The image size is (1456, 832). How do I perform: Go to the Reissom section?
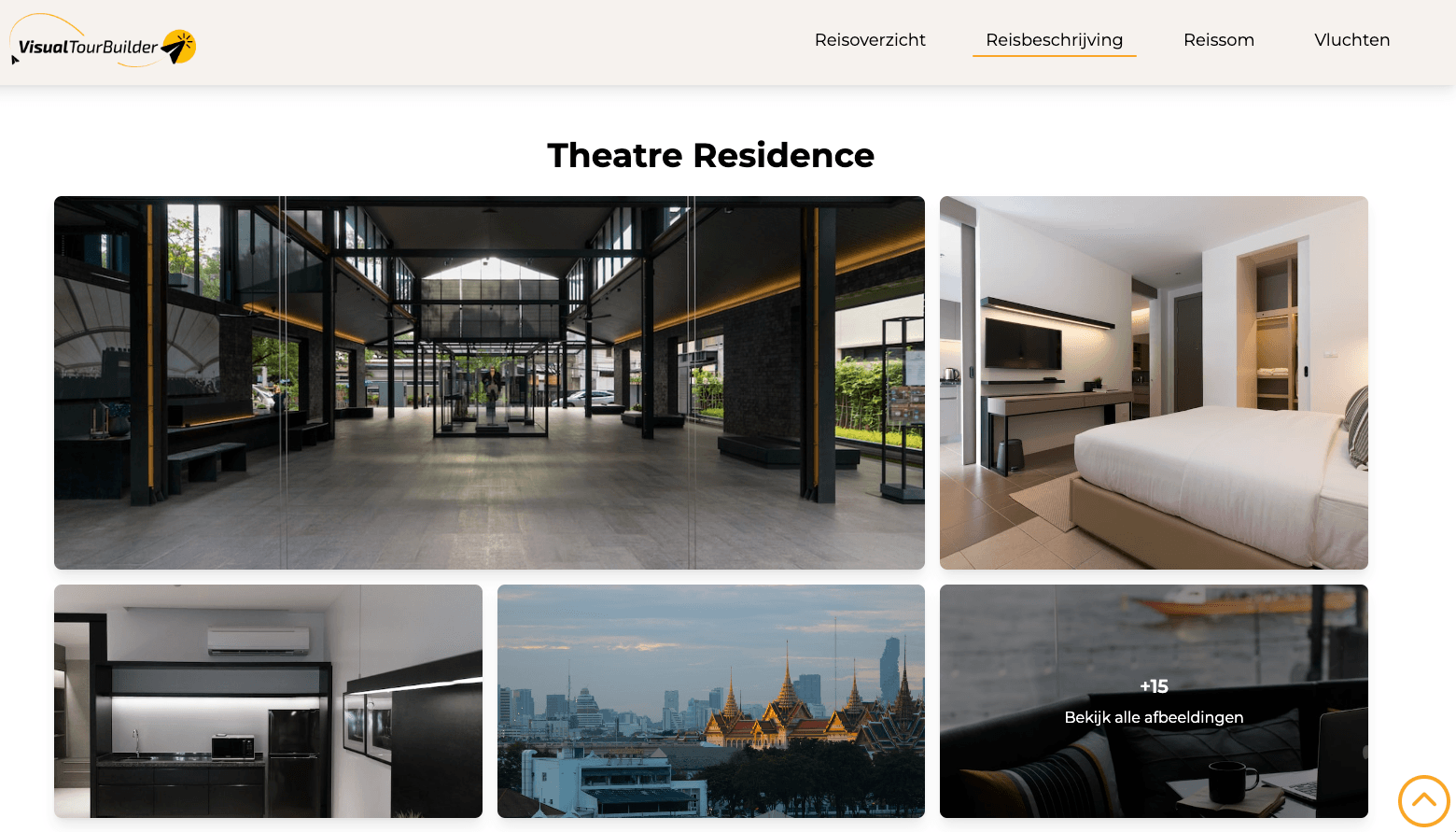1218,40
